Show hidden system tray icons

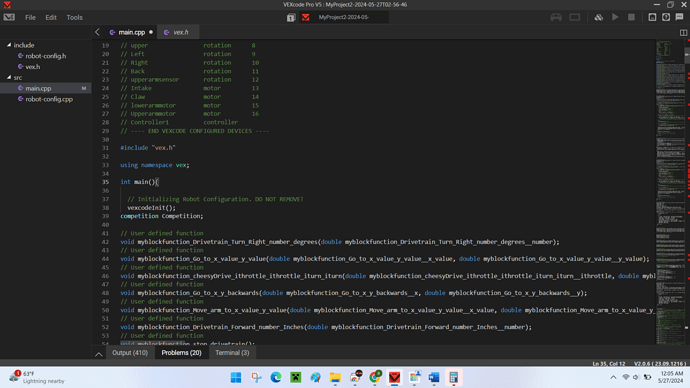click(x=613, y=377)
